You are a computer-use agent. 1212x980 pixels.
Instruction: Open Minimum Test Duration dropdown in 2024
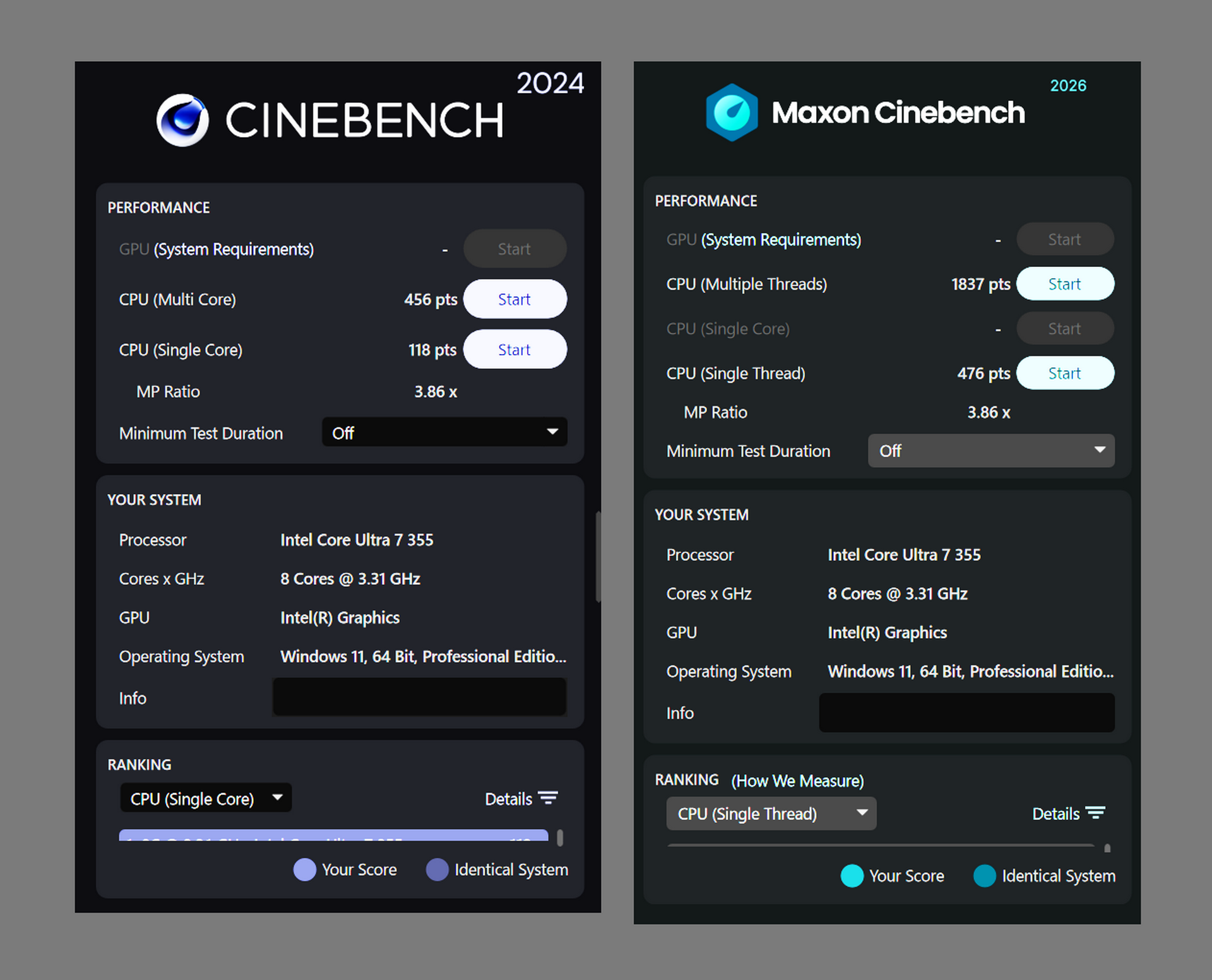tap(444, 433)
